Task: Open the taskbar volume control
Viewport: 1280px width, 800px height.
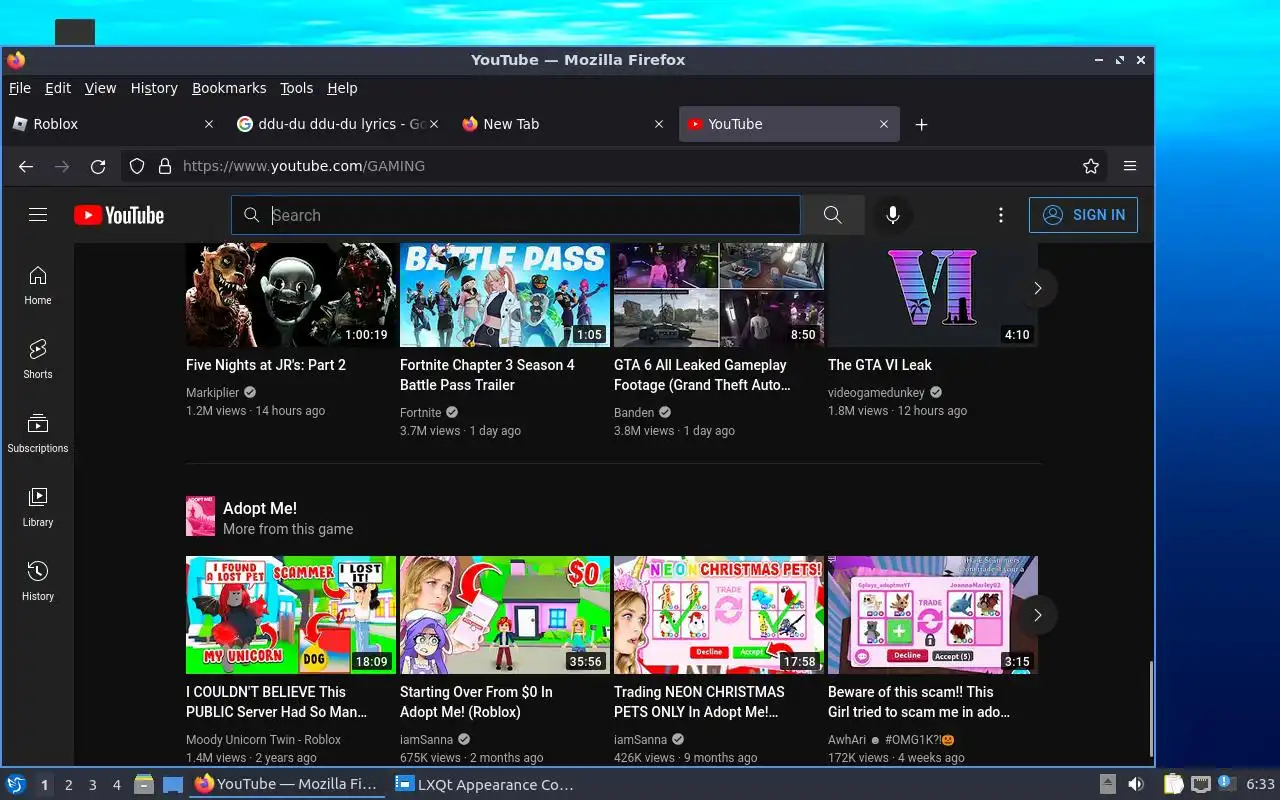Action: [1136, 784]
